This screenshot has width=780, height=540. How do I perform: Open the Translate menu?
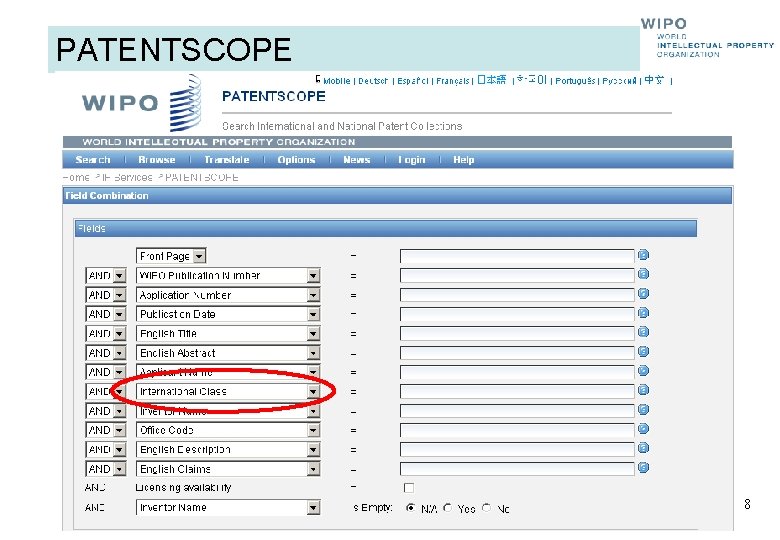coord(227,160)
